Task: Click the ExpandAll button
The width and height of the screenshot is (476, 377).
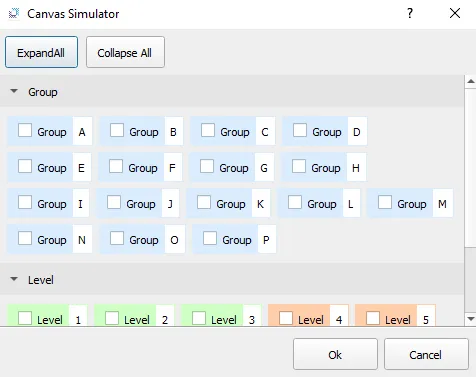Action: [x=41, y=52]
